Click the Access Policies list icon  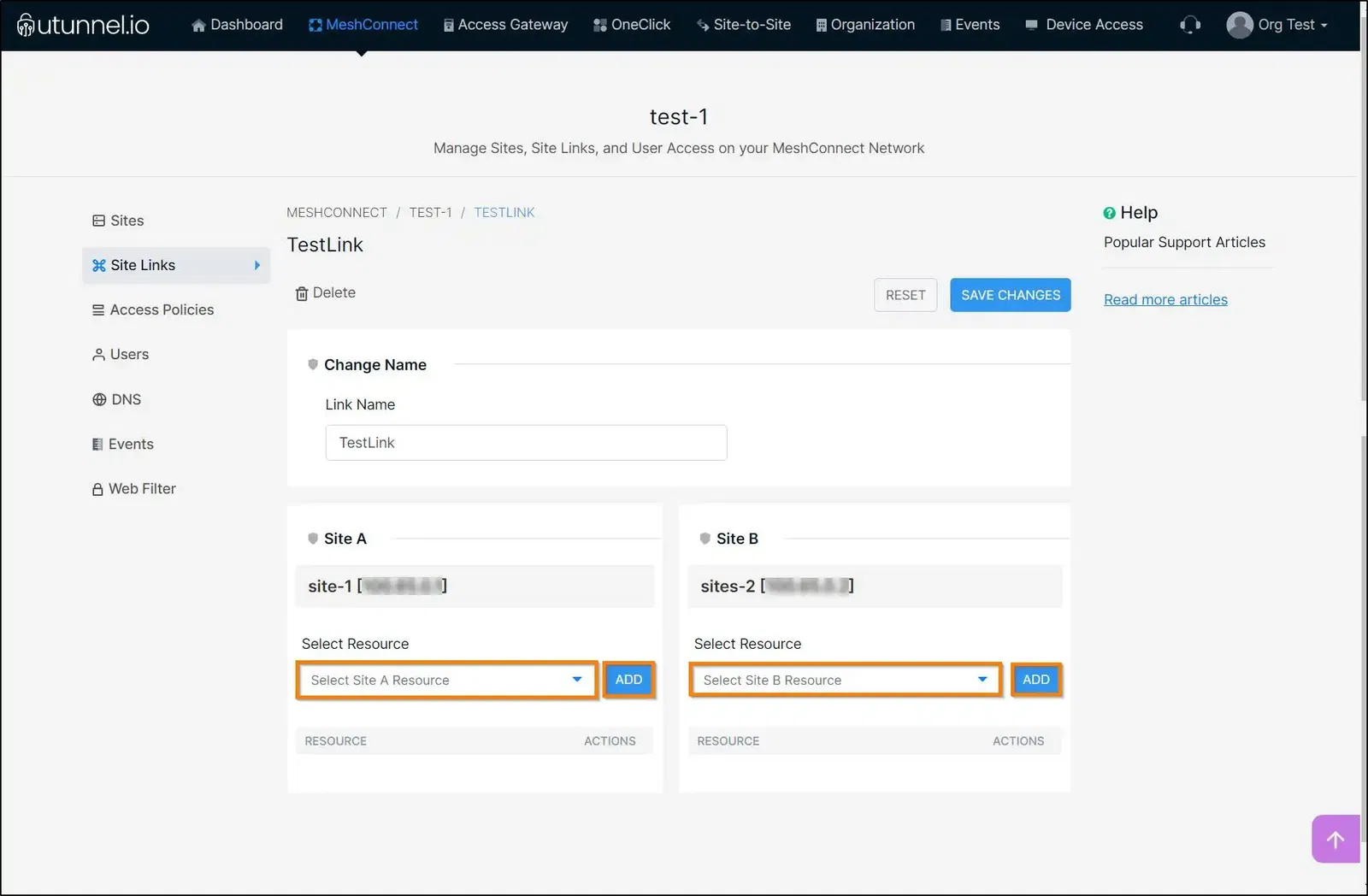click(98, 309)
